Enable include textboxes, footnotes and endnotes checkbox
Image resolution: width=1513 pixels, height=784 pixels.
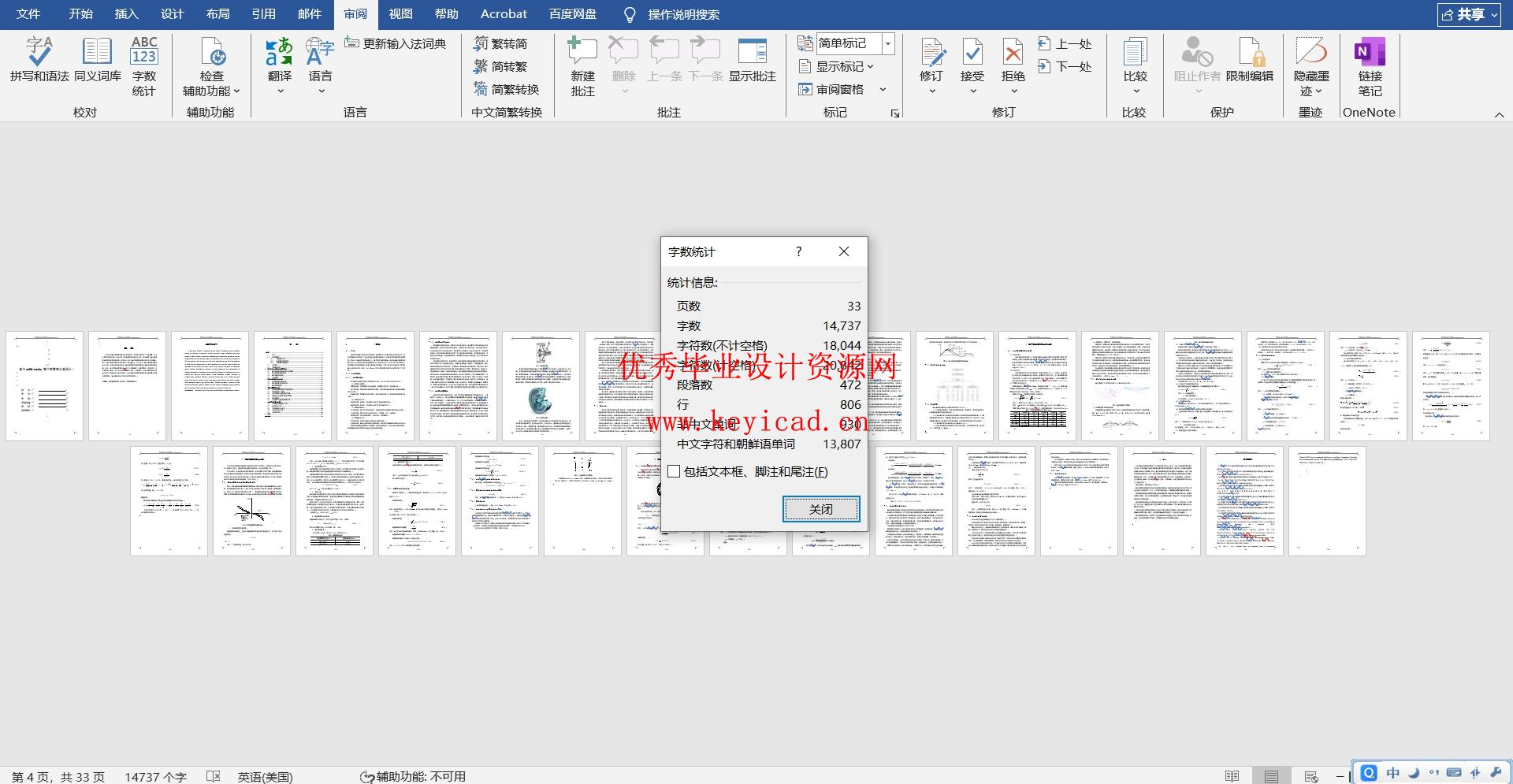(x=674, y=471)
